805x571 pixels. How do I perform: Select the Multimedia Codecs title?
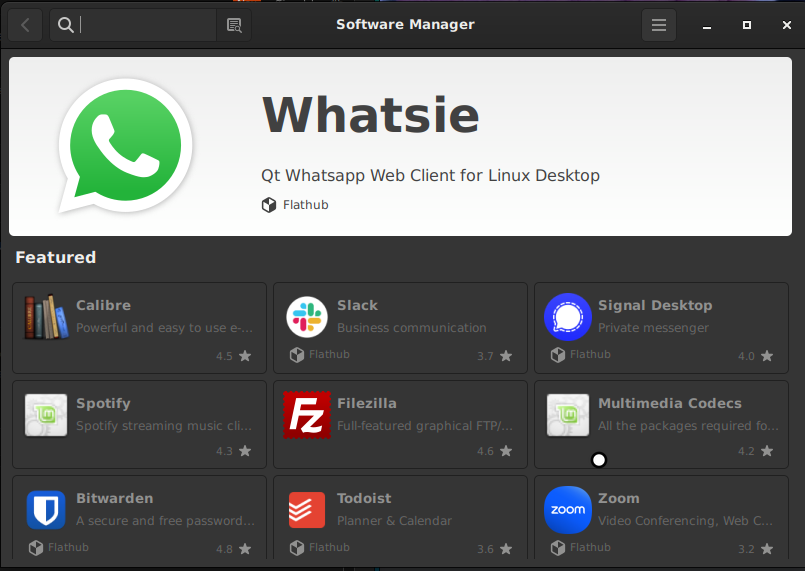click(x=669, y=403)
